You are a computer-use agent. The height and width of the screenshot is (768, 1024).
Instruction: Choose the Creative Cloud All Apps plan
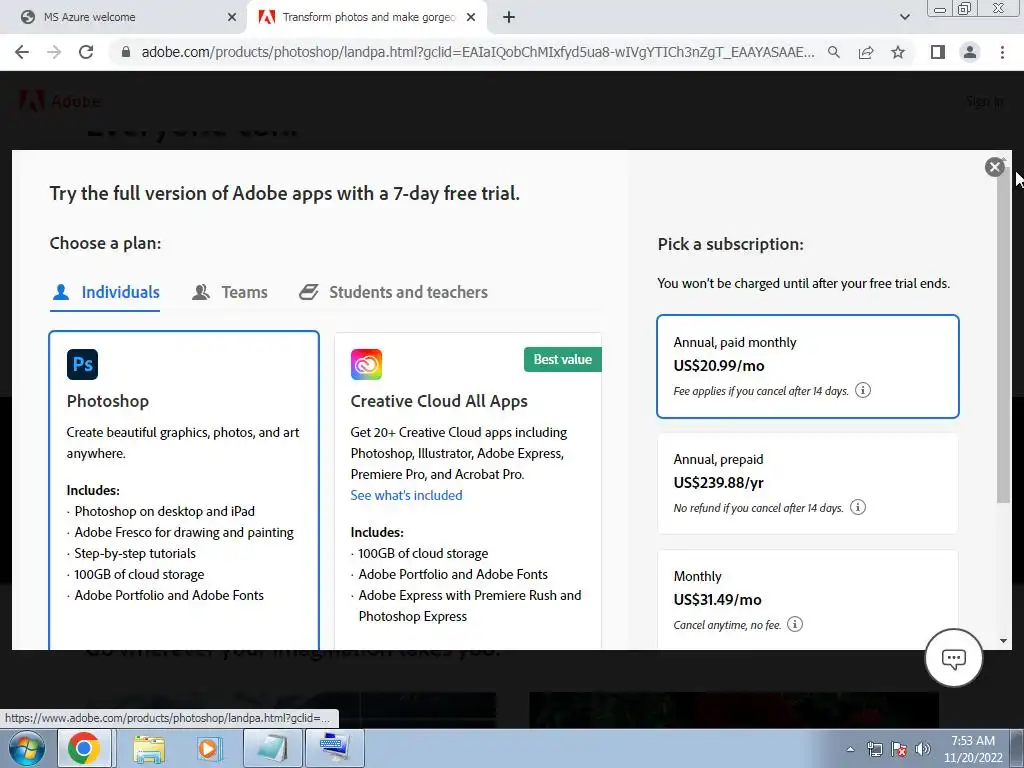468,490
